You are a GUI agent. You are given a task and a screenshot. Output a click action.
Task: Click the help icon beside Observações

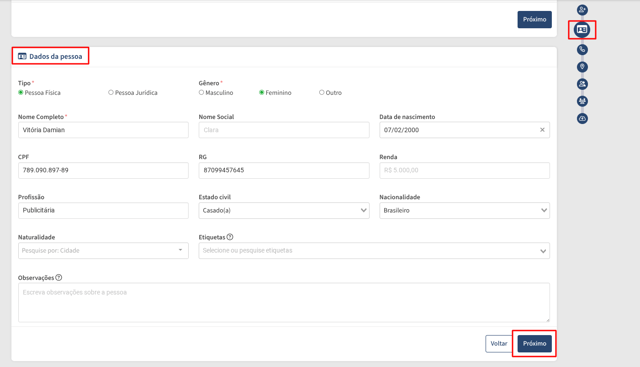(x=59, y=277)
